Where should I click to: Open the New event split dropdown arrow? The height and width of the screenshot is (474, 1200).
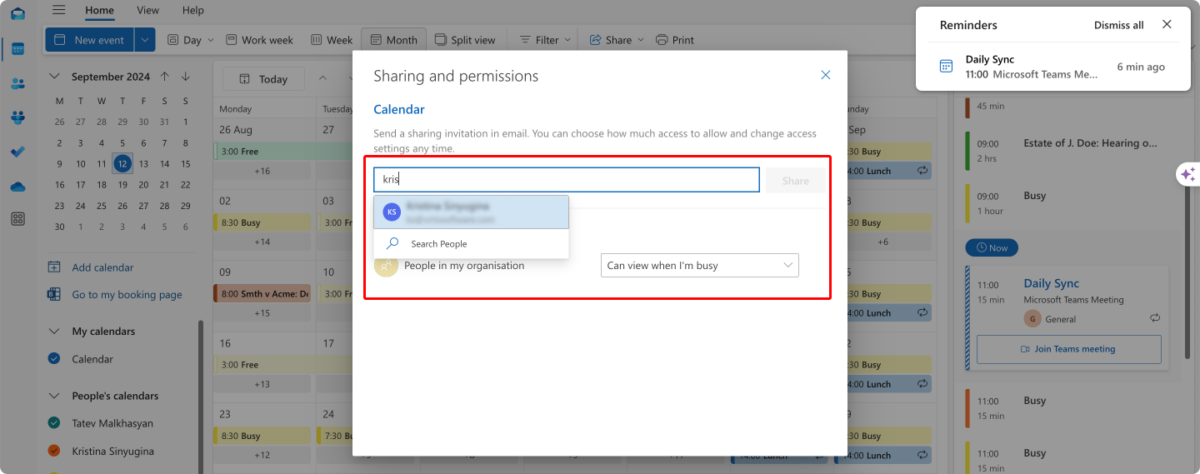click(145, 40)
